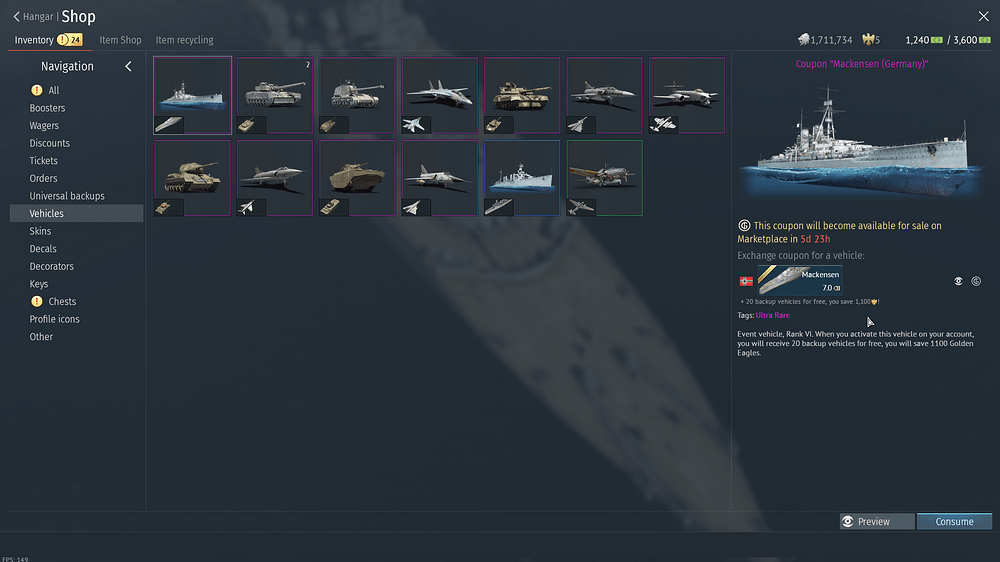Open the Item recycling tab
Viewport: 1000px width, 562px height.
(184, 40)
